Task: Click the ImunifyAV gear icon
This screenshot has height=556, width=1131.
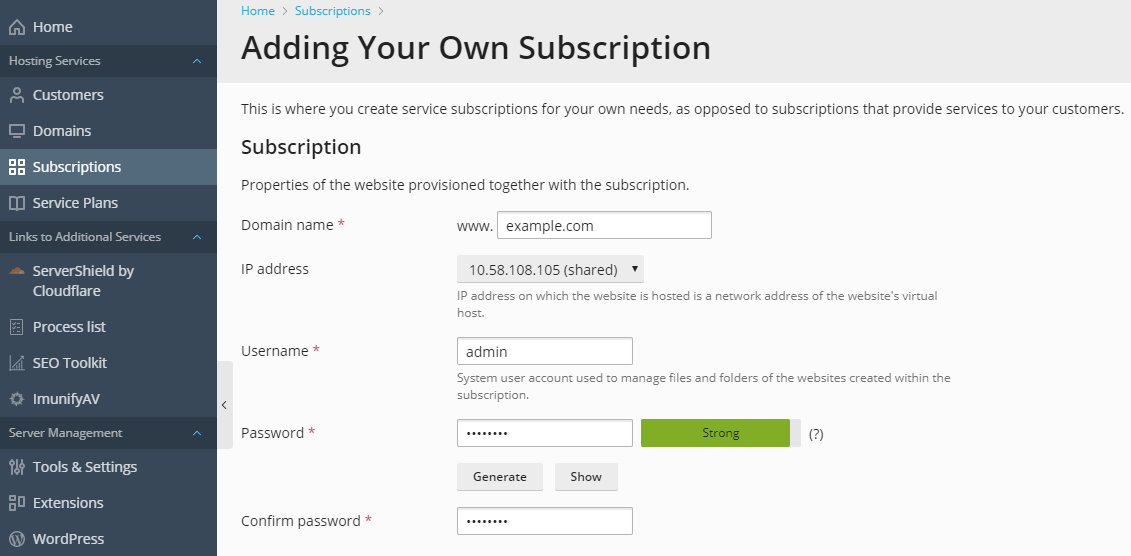Action: [17, 399]
